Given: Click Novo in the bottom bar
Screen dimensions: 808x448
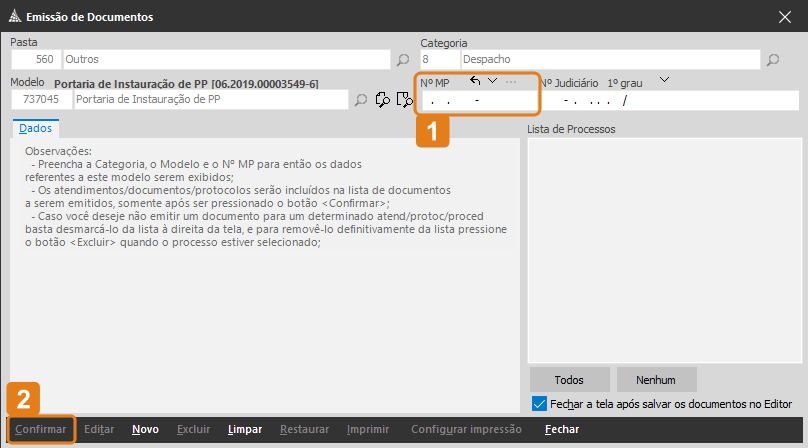Looking at the screenshot, I should [145, 429].
